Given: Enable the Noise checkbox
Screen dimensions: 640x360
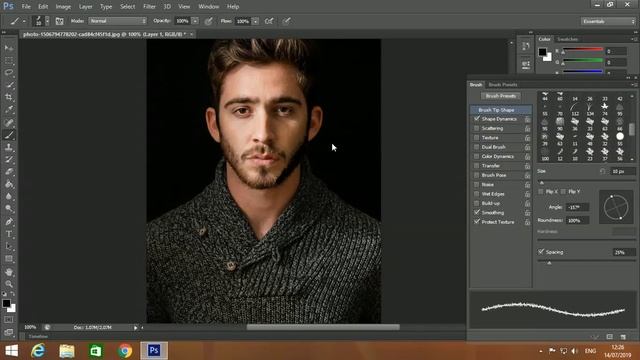Looking at the screenshot, I should click(477, 184).
